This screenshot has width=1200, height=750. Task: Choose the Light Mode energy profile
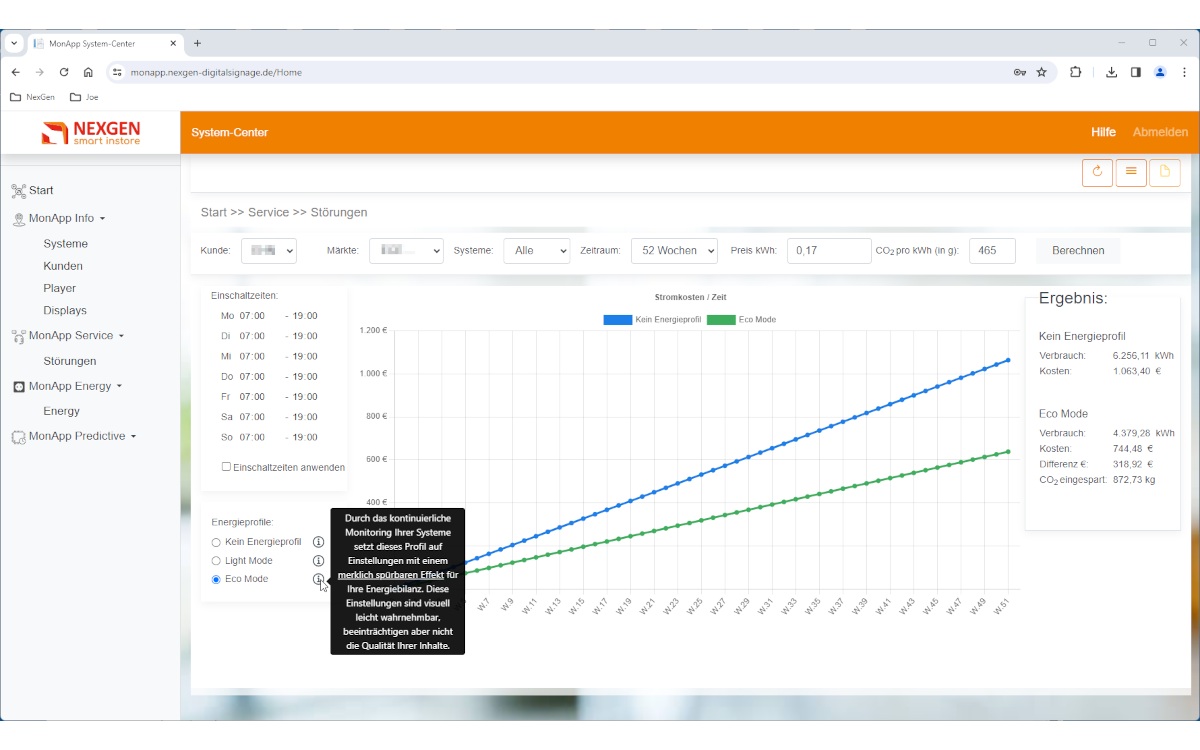point(216,561)
